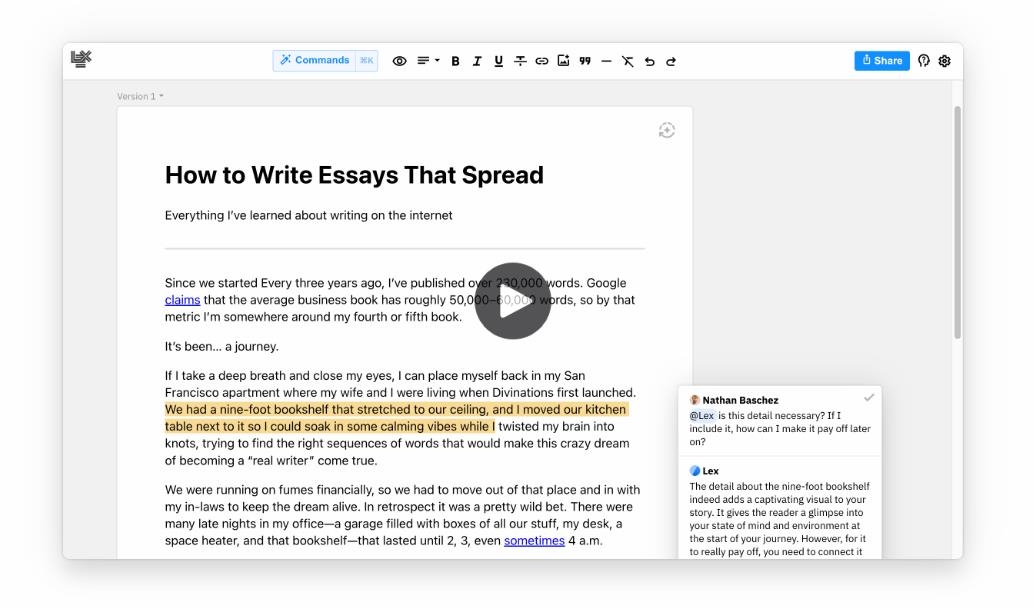Click the document vertical scrollbar
The width and height of the screenshot is (1033, 609).
point(957,222)
